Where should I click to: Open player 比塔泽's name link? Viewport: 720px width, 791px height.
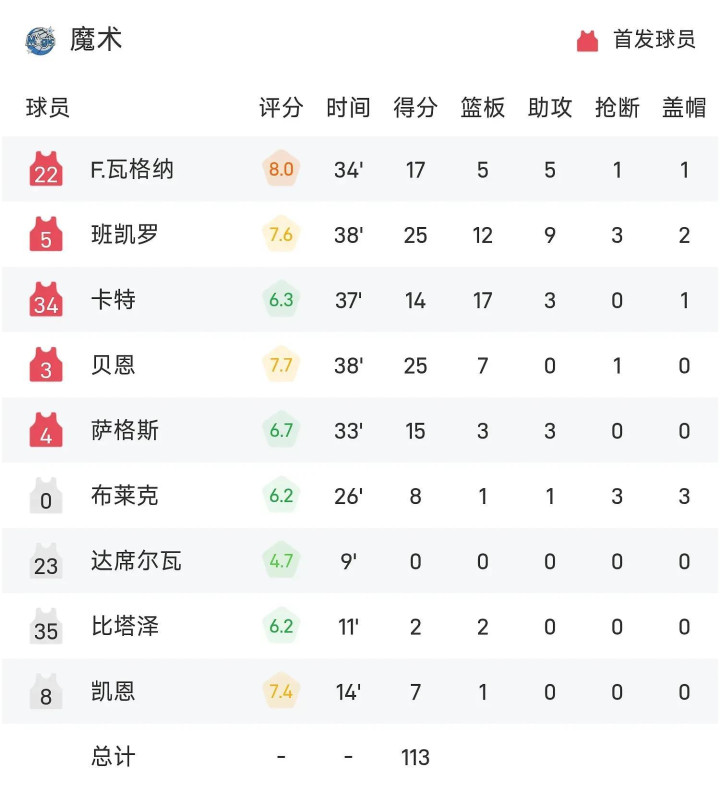tap(124, 627)
